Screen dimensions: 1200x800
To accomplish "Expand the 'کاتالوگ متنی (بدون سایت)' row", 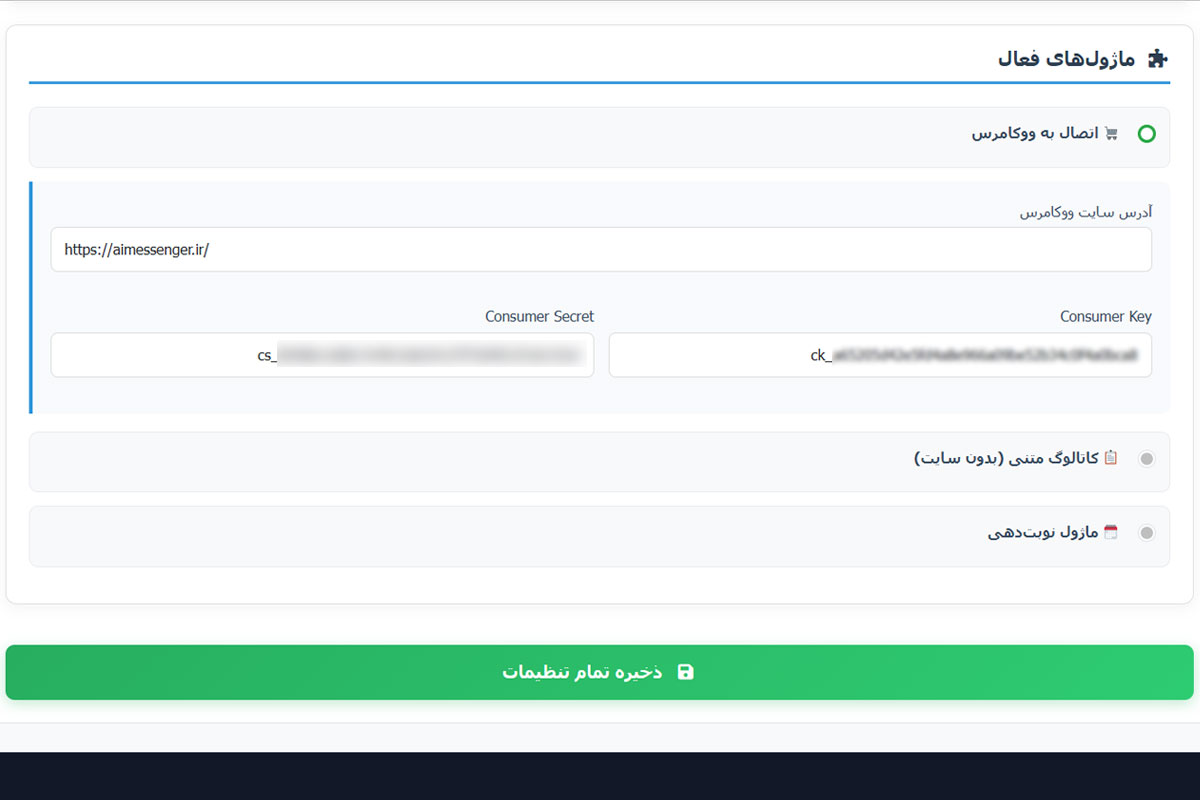I will [x=599, y=462].
